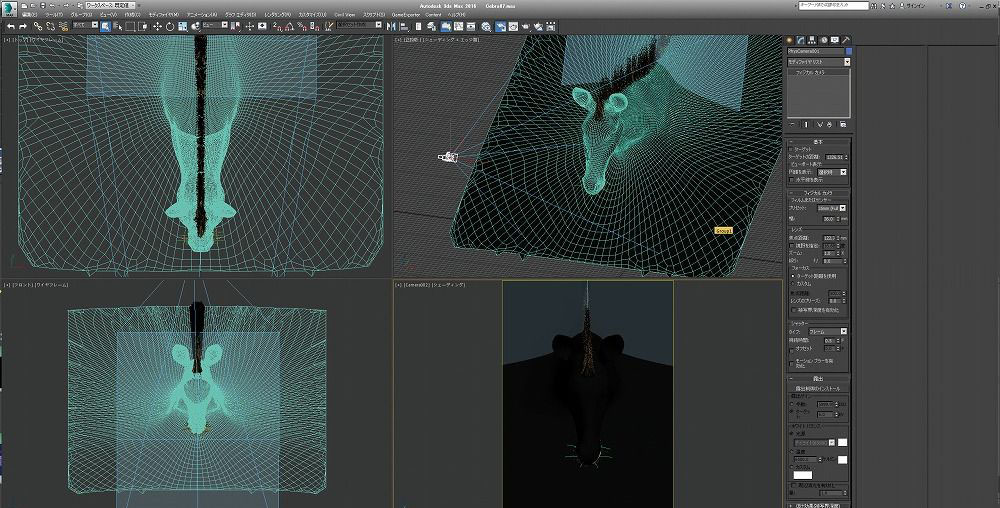Click the white illuminant color swatch
This screenshot has height=508, width=1000.
point(843,442)
